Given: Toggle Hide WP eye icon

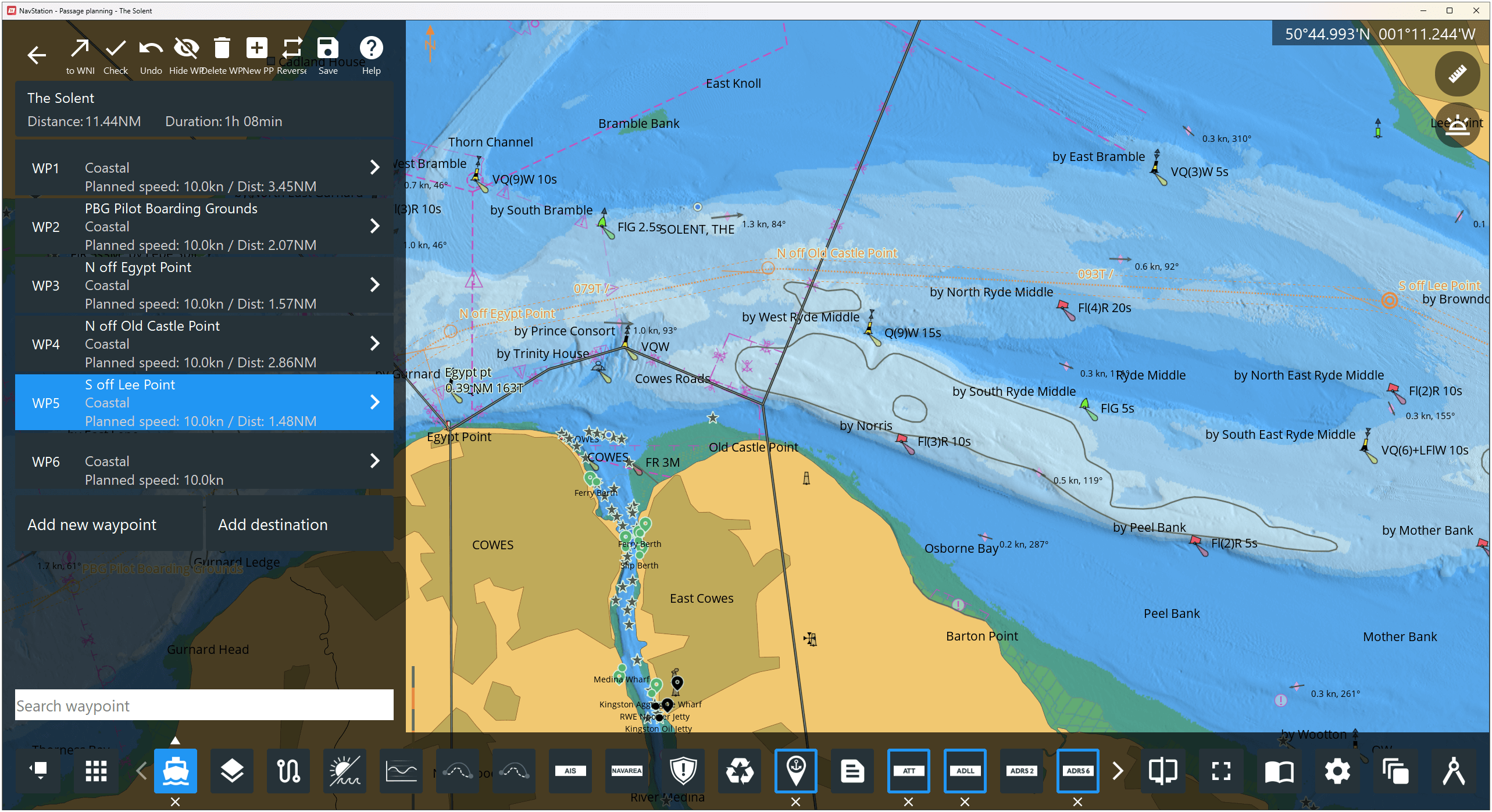Looking at the screenshot, I should [187, 49].
